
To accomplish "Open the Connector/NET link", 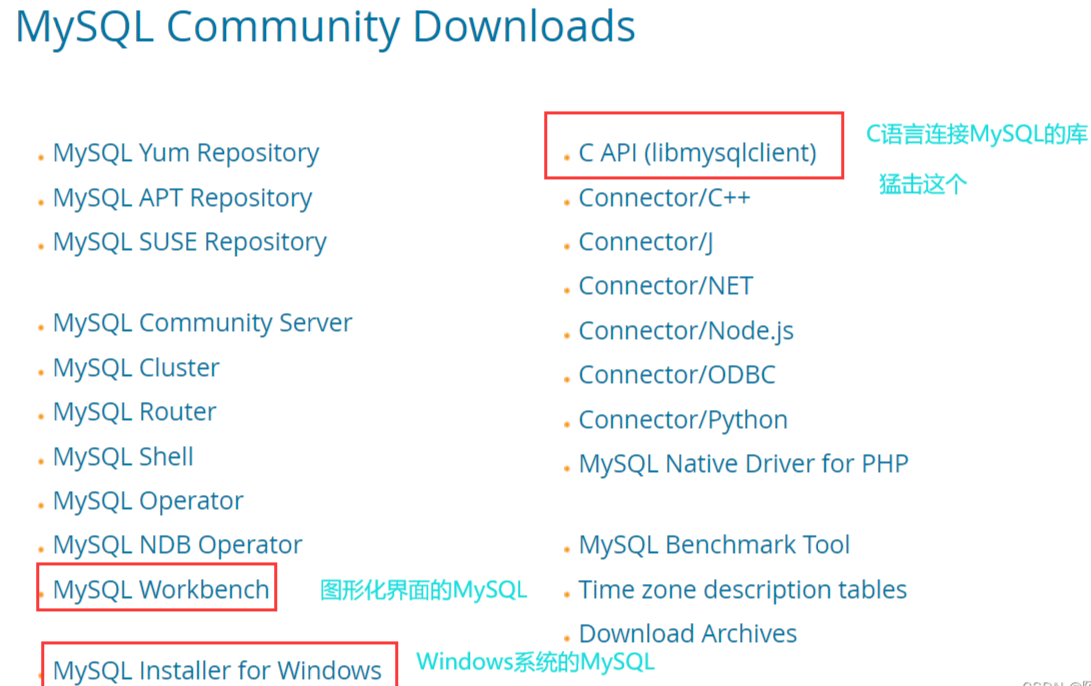I will tap(666, 287).
